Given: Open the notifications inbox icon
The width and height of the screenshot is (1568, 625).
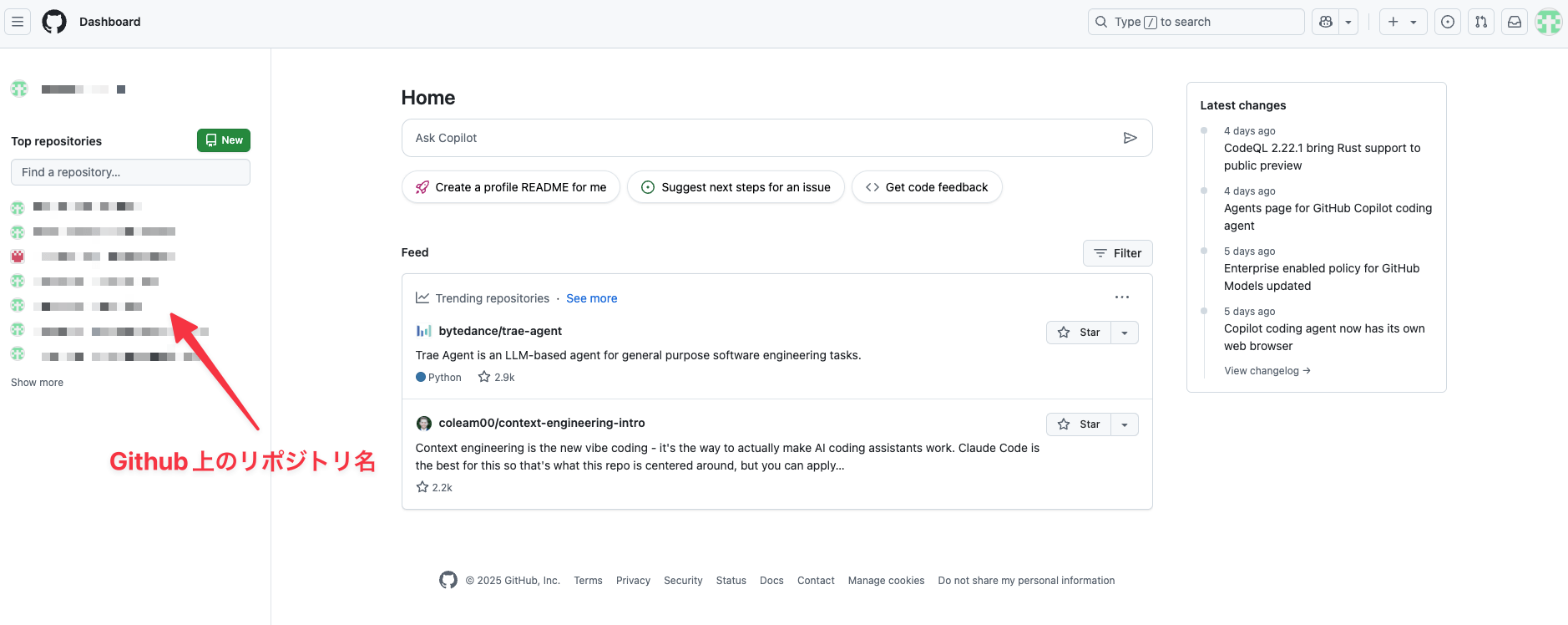Looking at the screenshot, I should 1515,22.
